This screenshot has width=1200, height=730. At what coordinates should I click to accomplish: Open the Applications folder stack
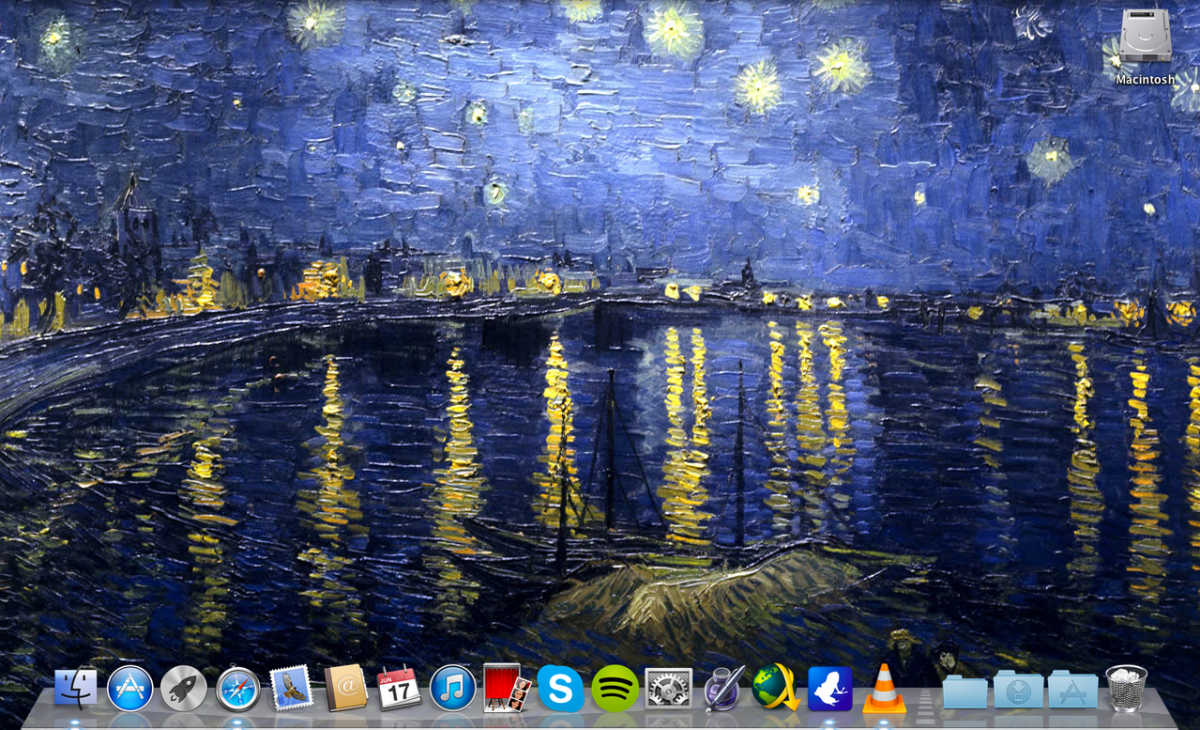1073,690
